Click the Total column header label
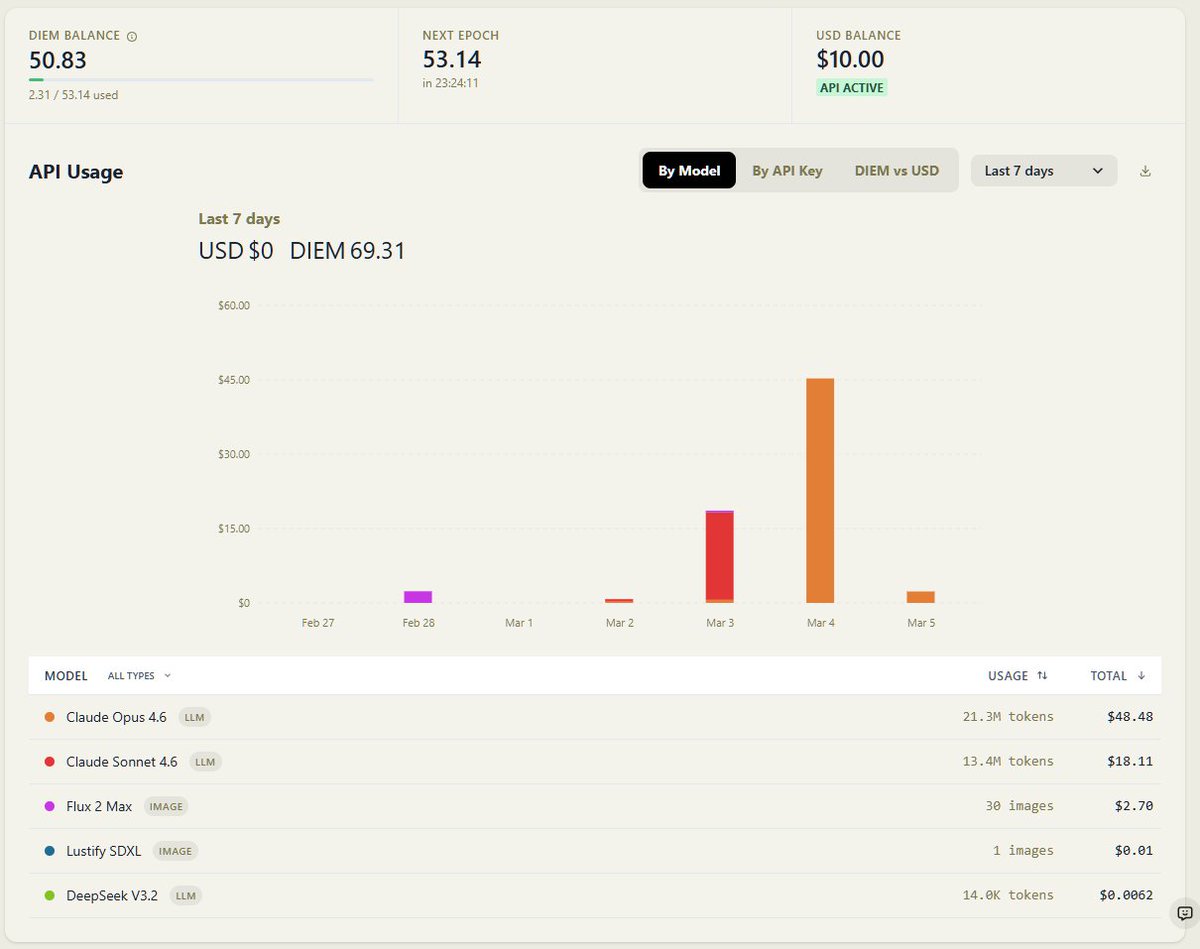This screenshot has width=1200, height=949. [x=1109, y=676]
